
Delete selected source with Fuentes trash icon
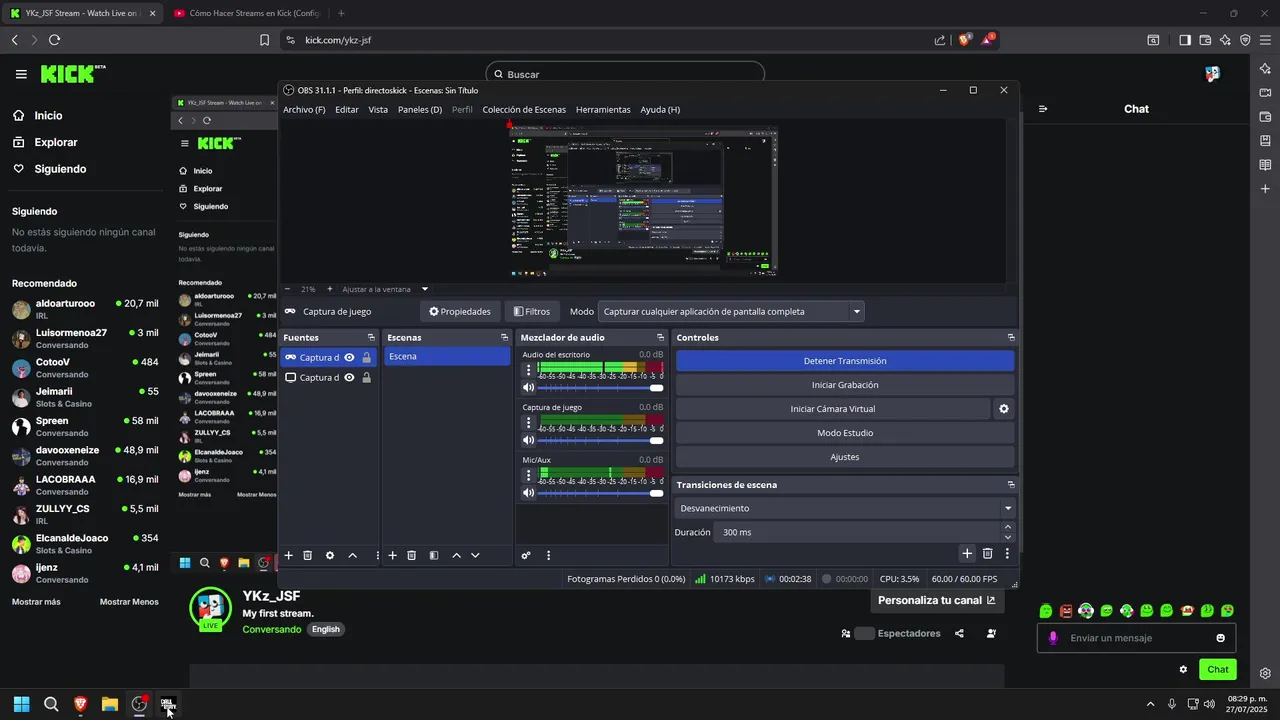click(308, 555)
